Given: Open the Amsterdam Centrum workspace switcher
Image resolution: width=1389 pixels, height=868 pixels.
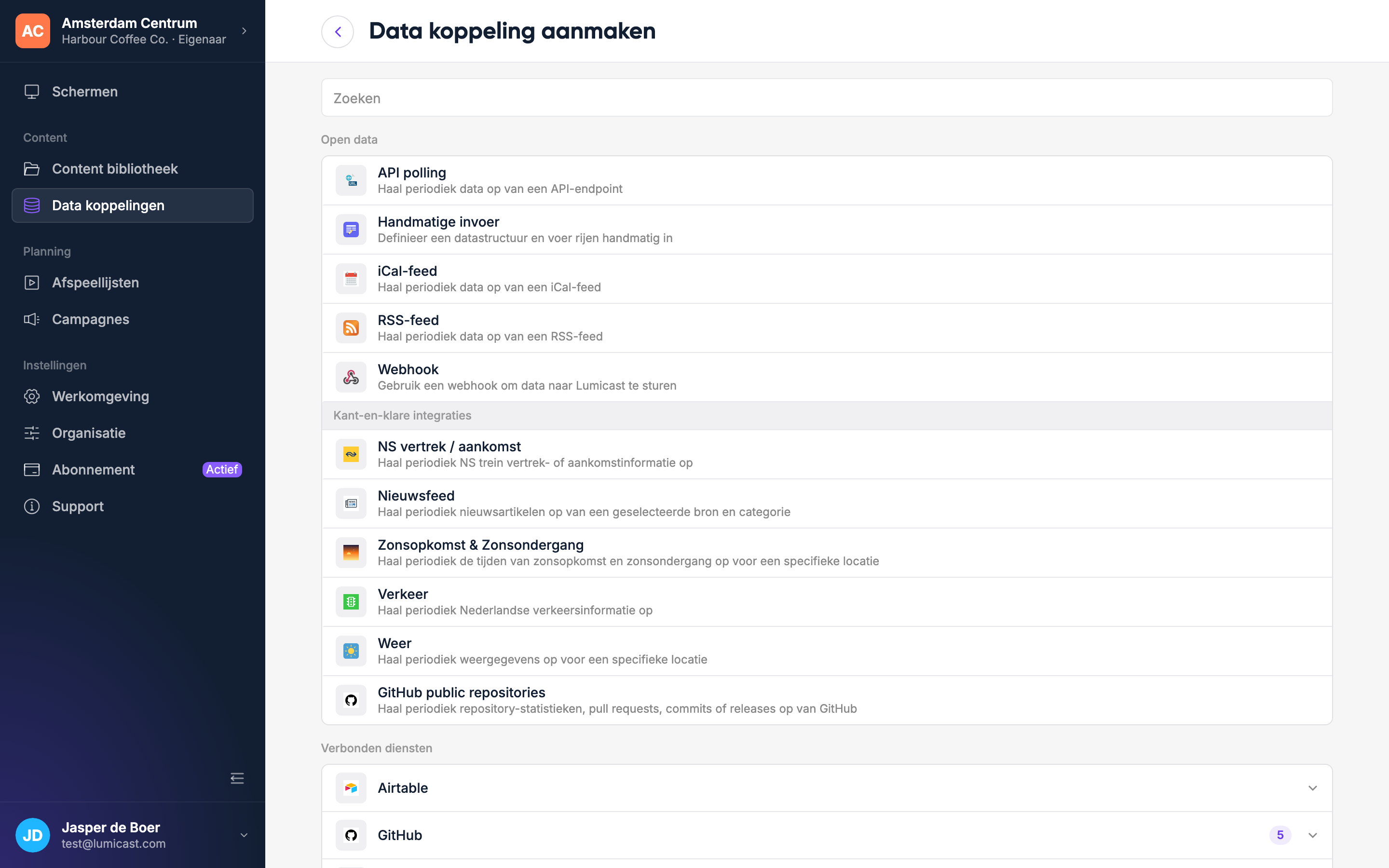Looking at the screenshot, I should 133,31.
